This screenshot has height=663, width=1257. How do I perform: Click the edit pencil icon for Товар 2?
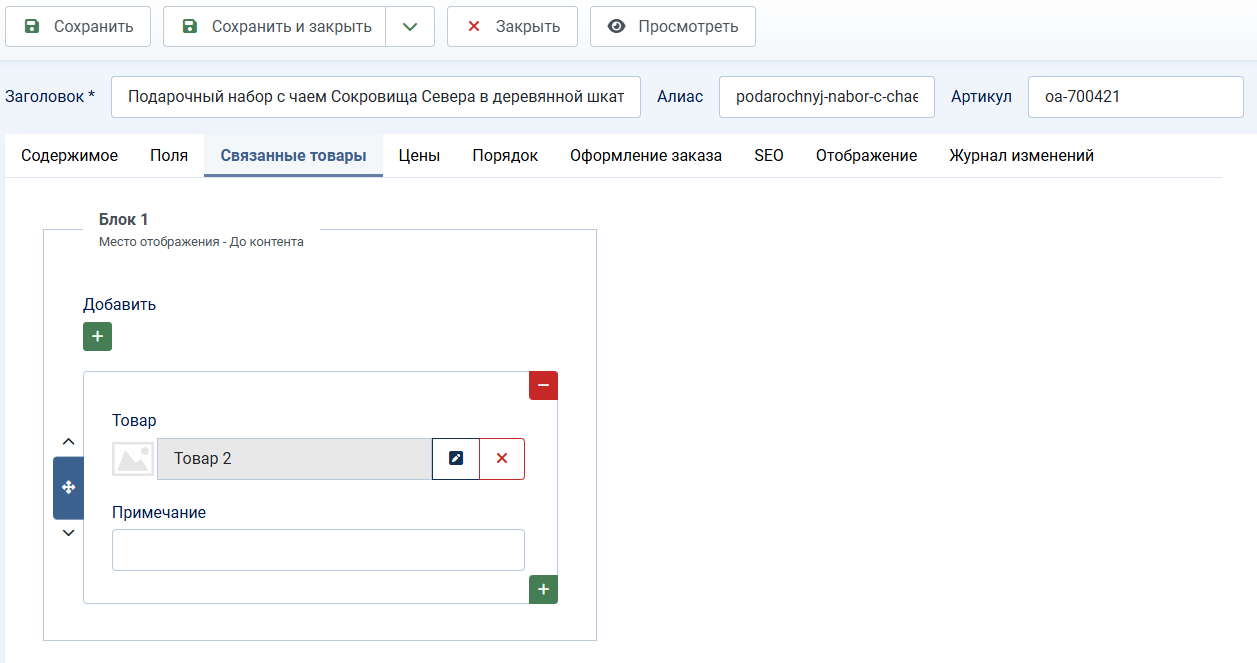pyautogui.click(x=456, y=459)
